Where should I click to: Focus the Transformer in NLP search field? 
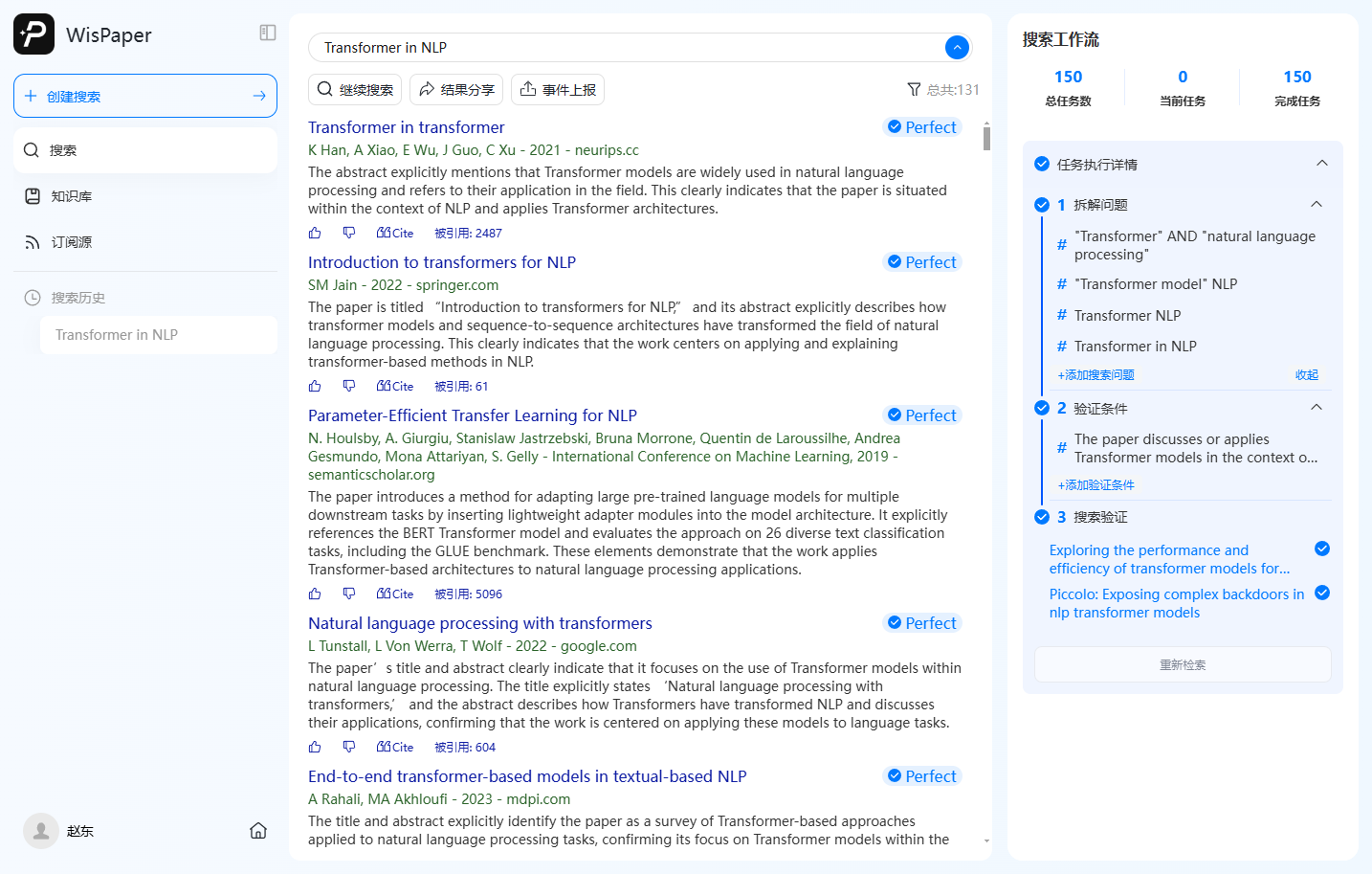coord(627,47)
